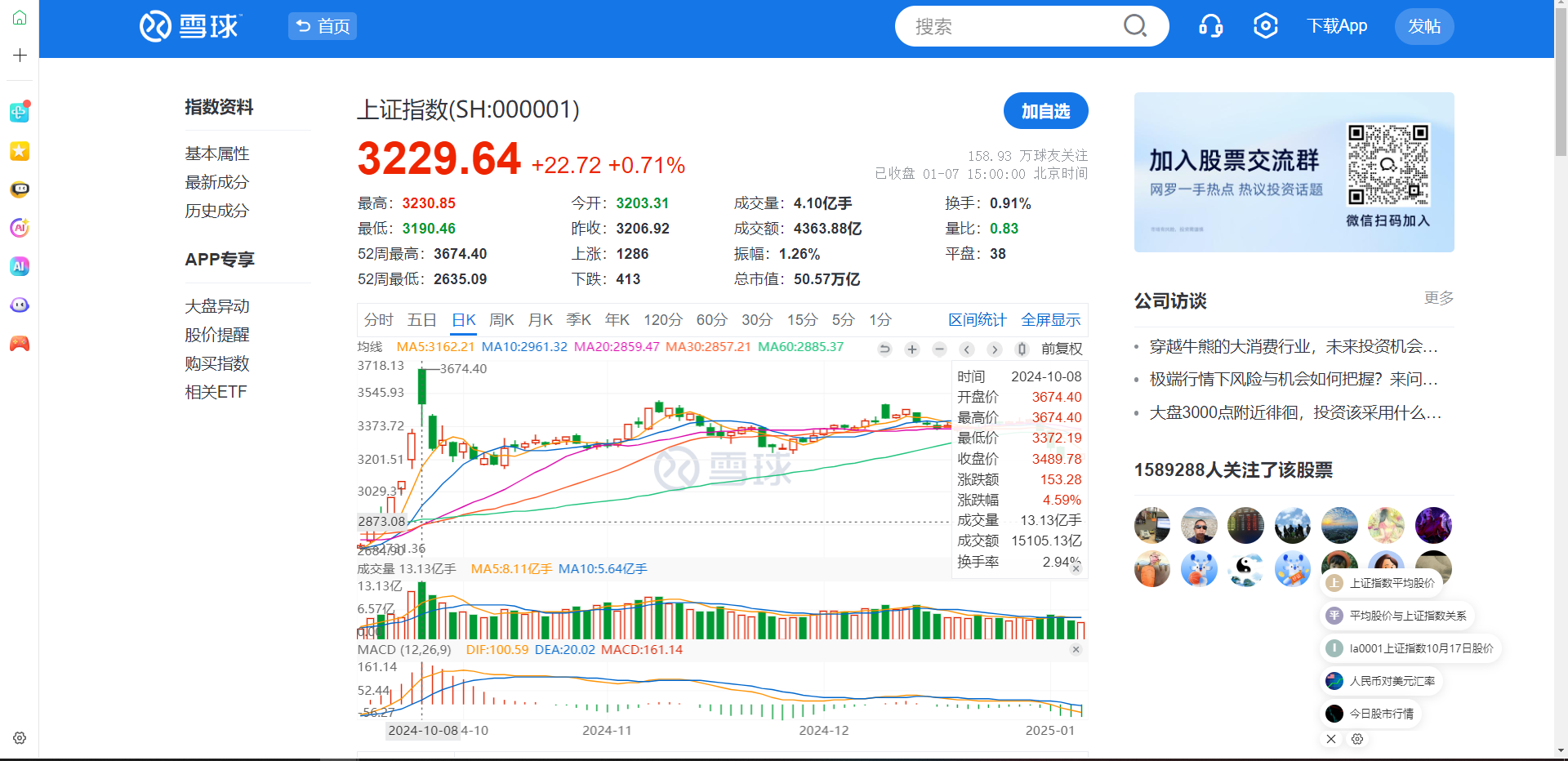Switch chart to 季K tab

pos(579,320)
